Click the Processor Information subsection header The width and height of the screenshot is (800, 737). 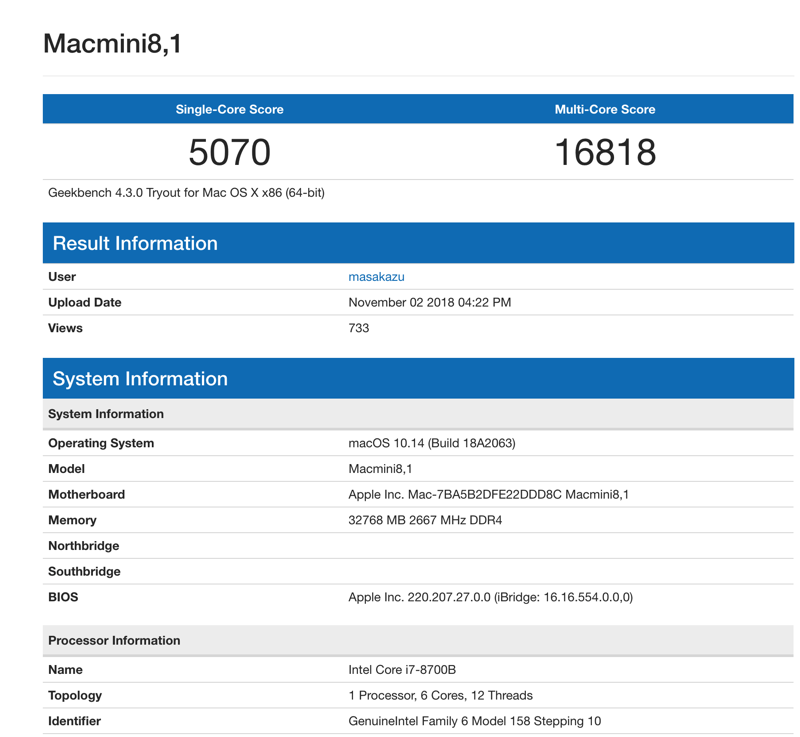click(x=418, y=641)
